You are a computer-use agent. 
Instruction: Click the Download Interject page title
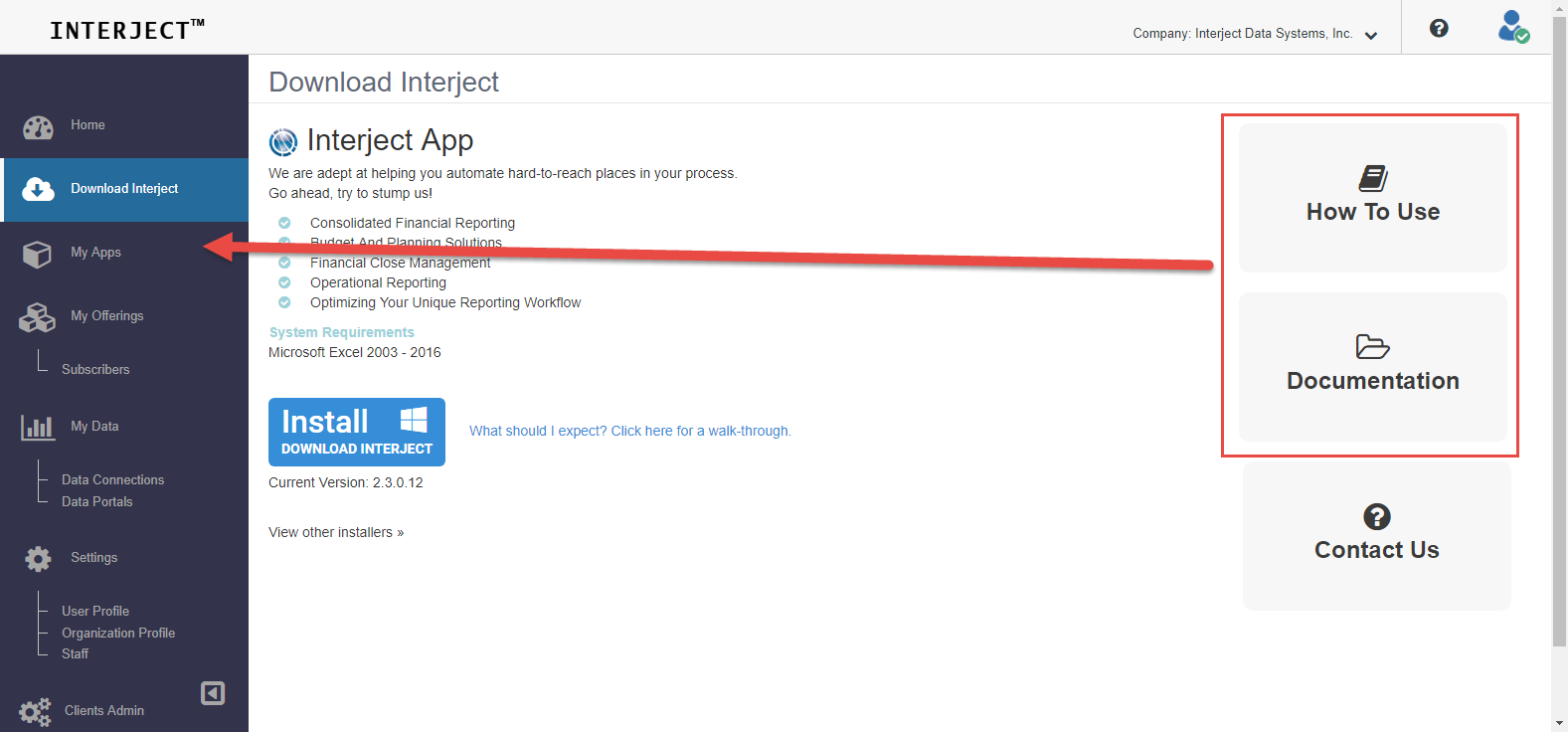click(x=384, y=82)
